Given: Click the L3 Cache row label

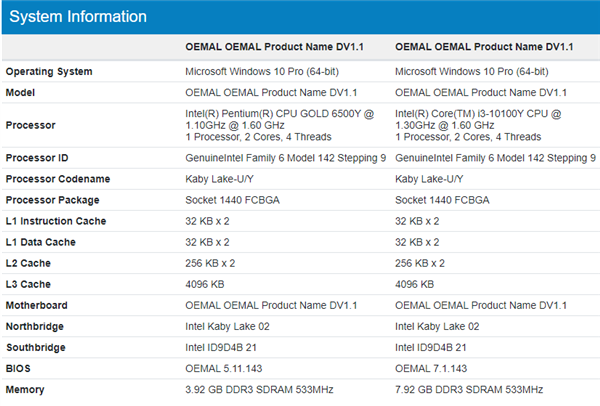Looking at the screenshot, I should tap(29, 284).
